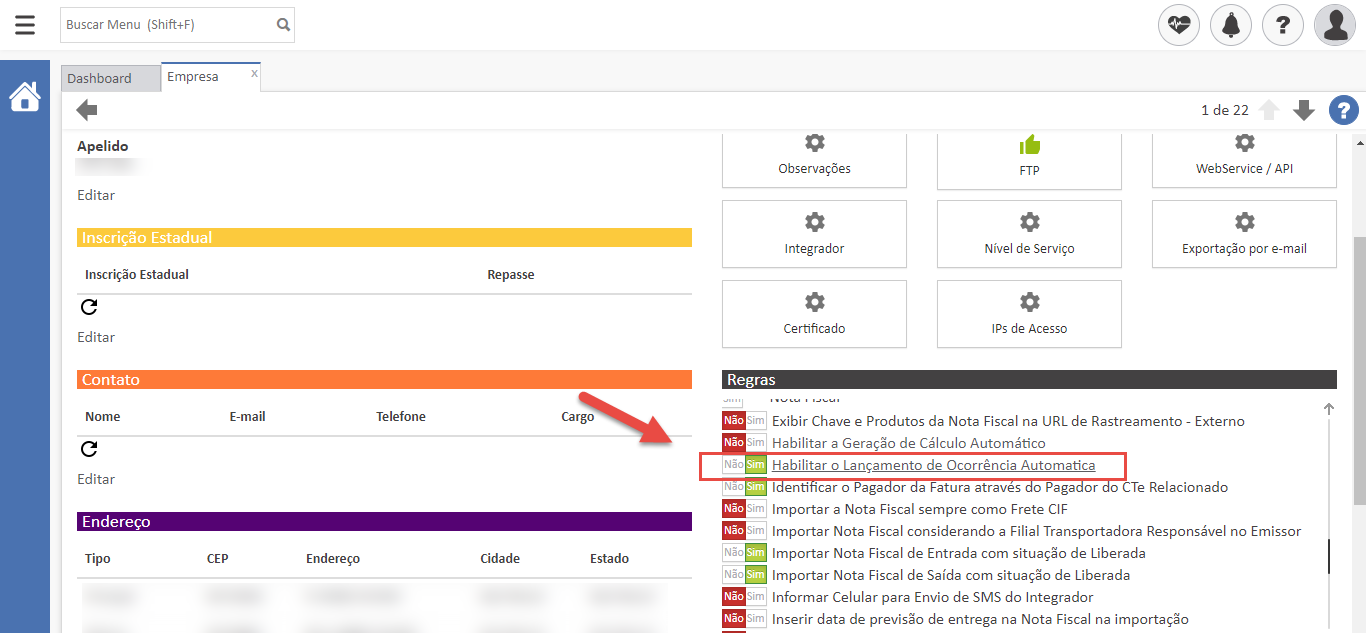The image size is (1366, 633).
Task: Click the back arrow icon
Action: 87,110
